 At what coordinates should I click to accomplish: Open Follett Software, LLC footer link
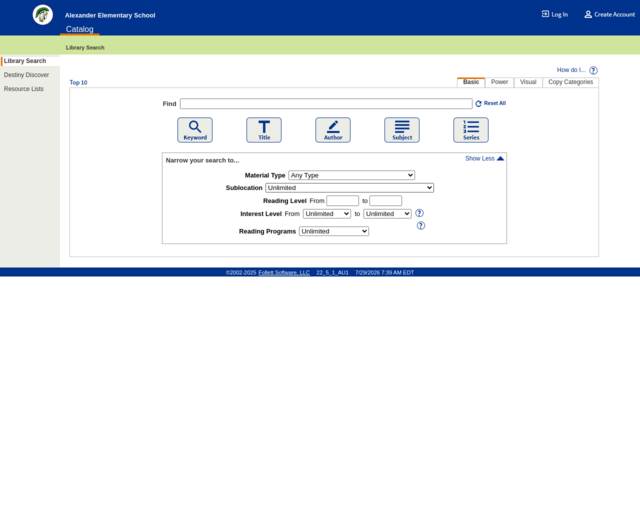[284, 272]
